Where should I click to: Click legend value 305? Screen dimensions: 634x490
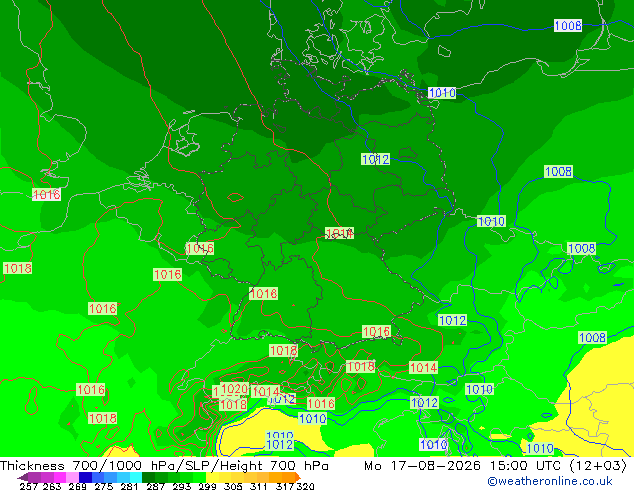click(233, 486)
